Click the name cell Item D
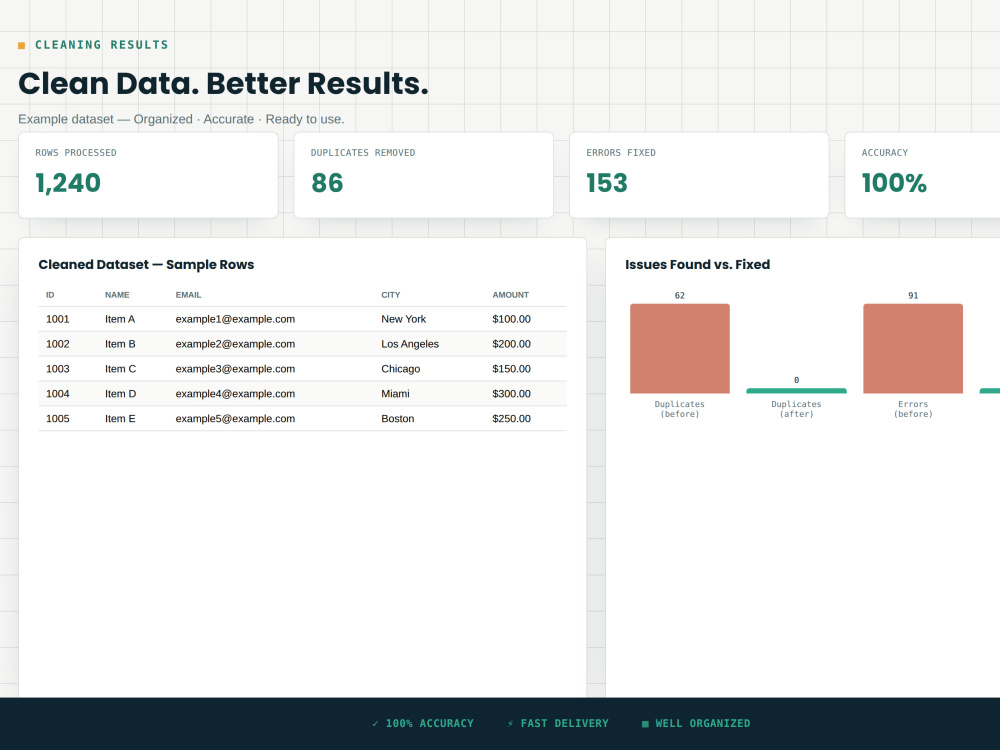This screenshot has height=750, width=1000. (121, 393)
